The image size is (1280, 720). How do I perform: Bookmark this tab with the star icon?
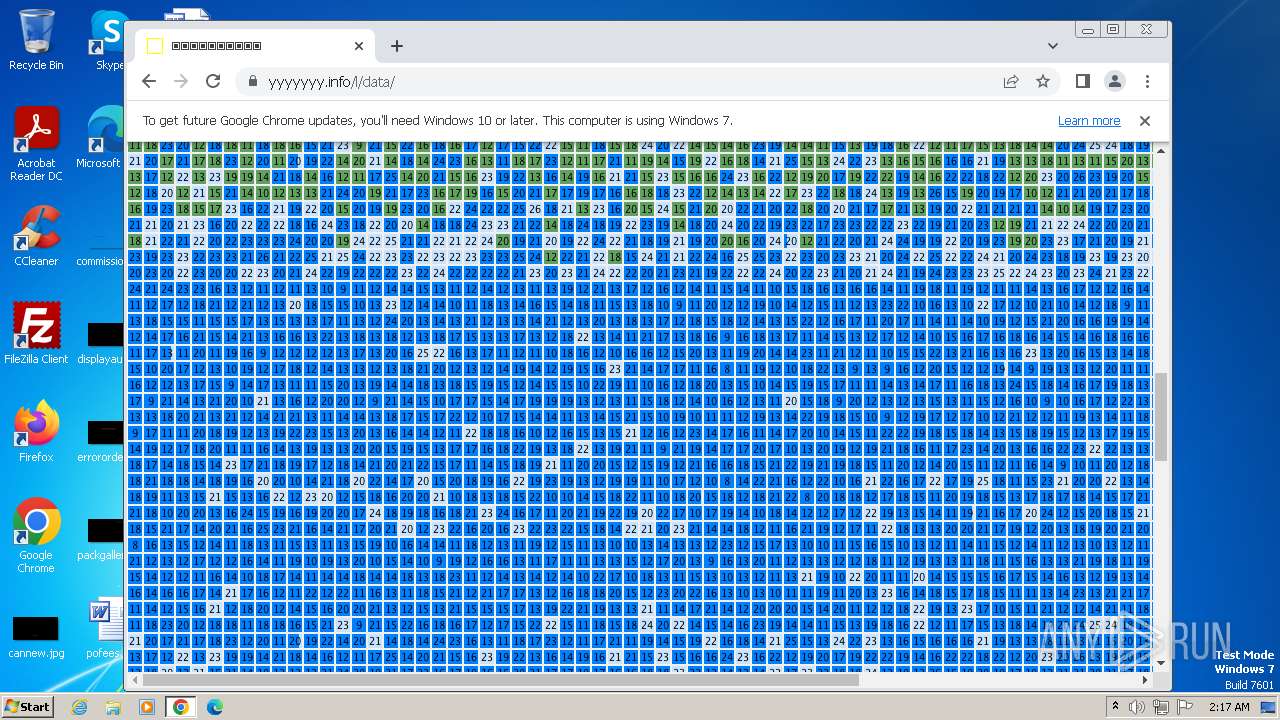click(x=1043, y=81)
